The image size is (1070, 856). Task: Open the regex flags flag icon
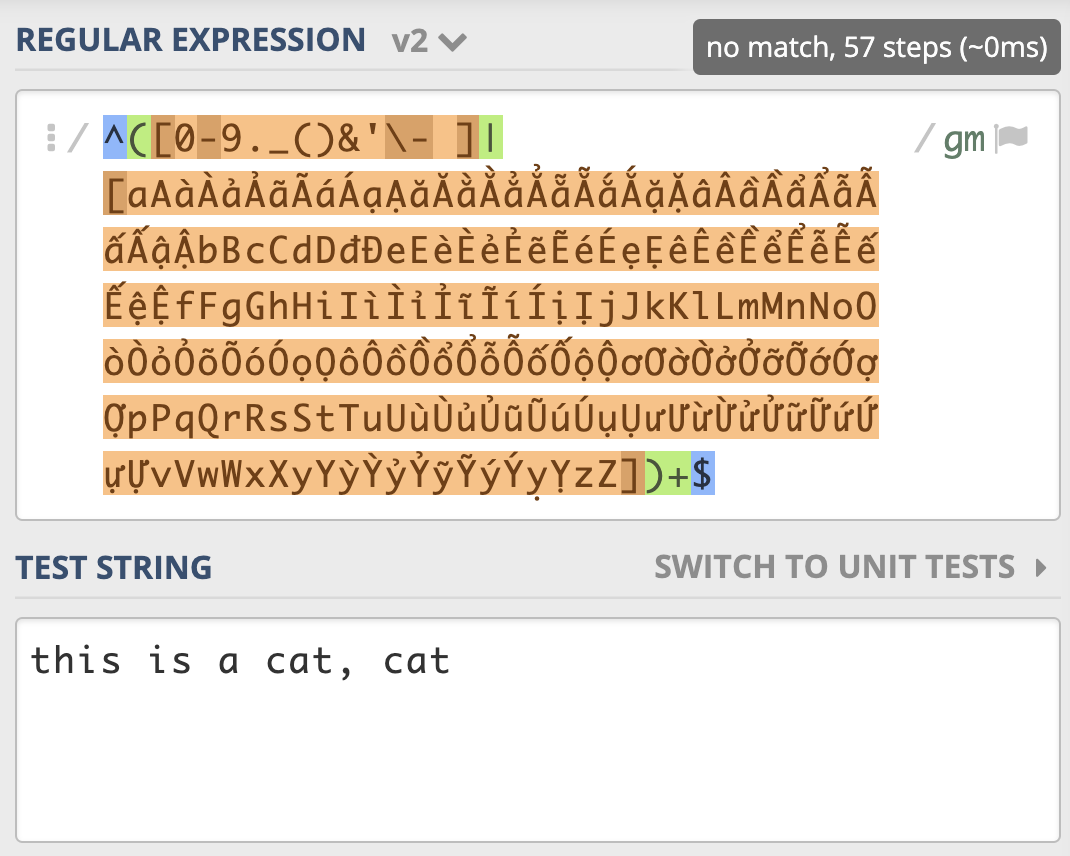tap(1011, 137)
